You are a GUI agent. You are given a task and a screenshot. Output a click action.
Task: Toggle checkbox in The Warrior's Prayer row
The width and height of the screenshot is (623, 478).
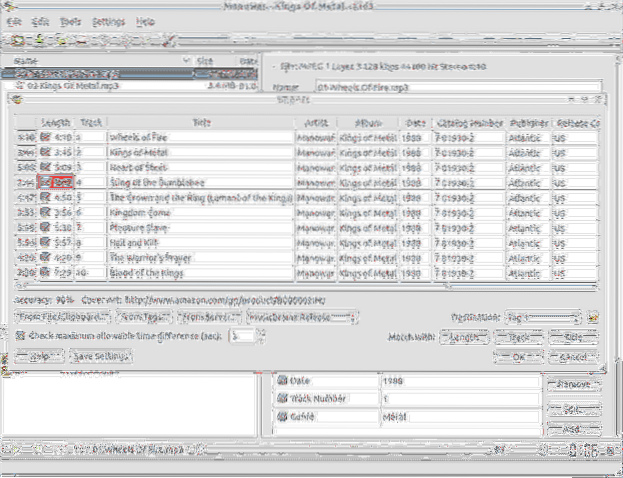point(45,257)
